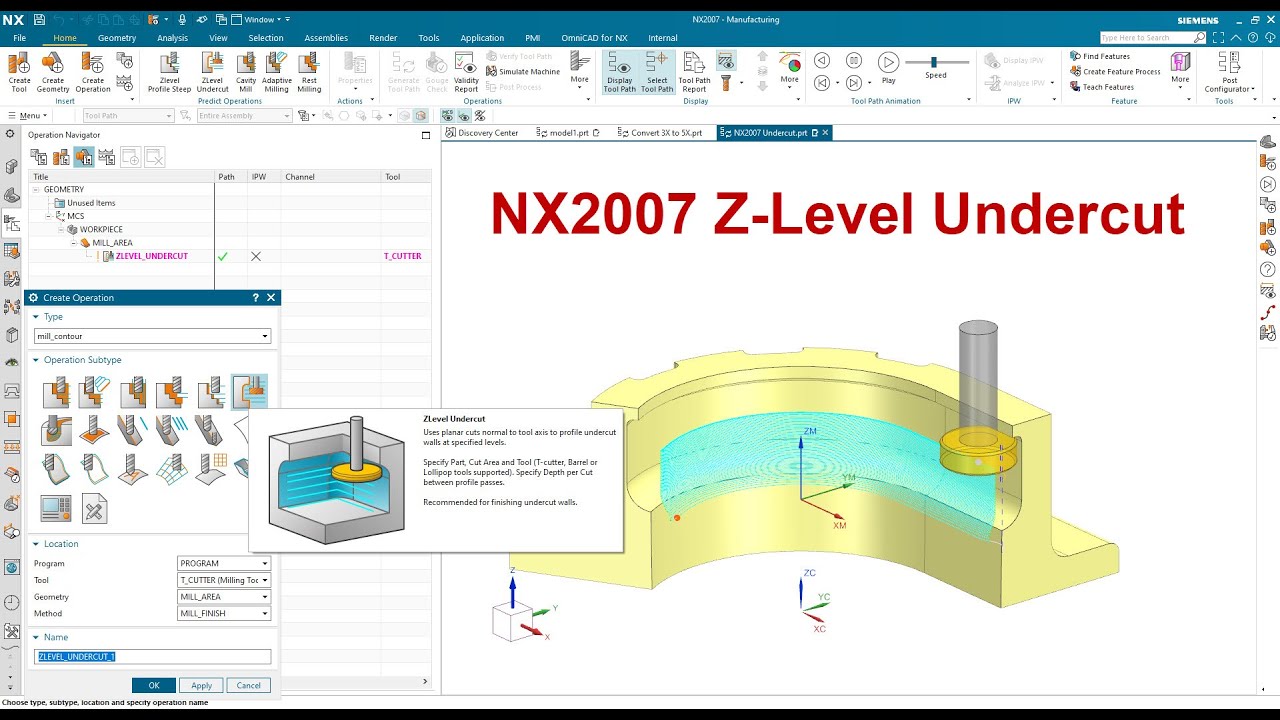The height and width of the screenshot is (720, 1280).
Task: Click Simulate Machine
Action: click(x=523, y=72)
